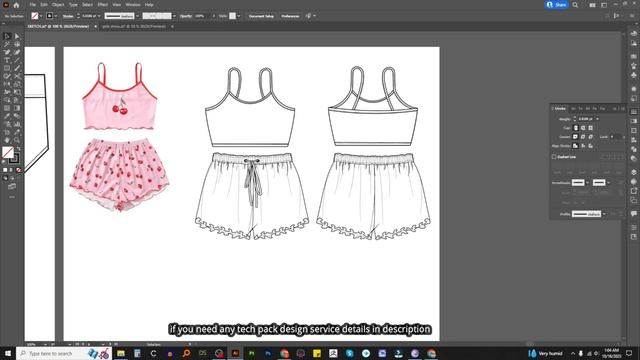This screenshot has height=360, width=640.
Task: Select the Hand tool
Action: click(7, 140)
